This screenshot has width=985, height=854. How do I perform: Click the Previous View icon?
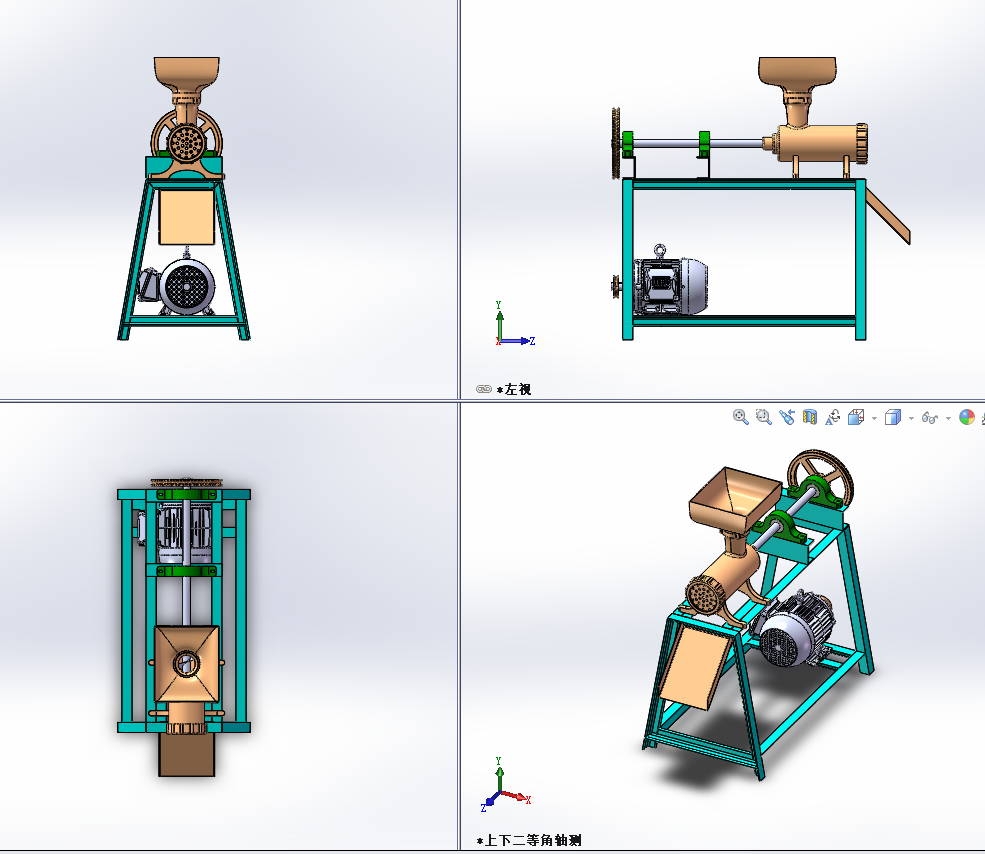786,417
